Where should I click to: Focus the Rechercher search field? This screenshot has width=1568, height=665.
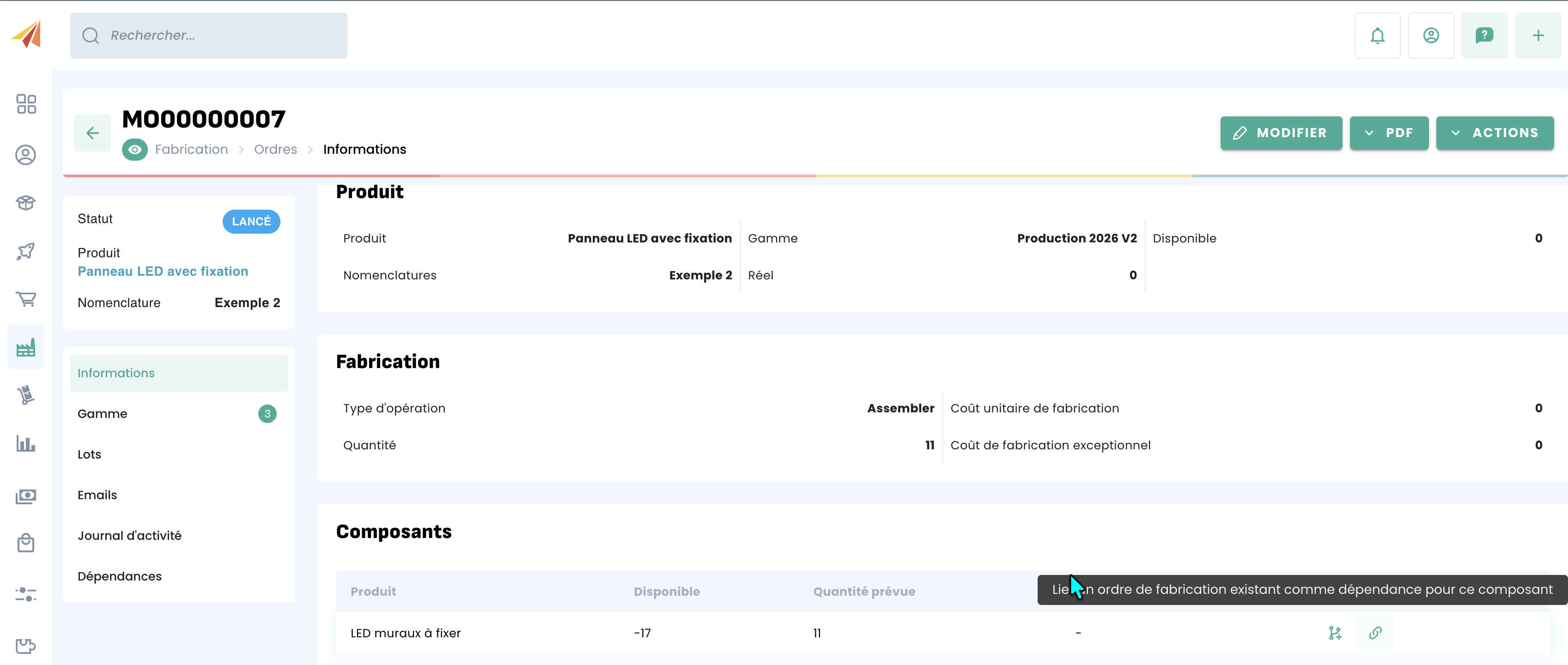coord(209,35)
